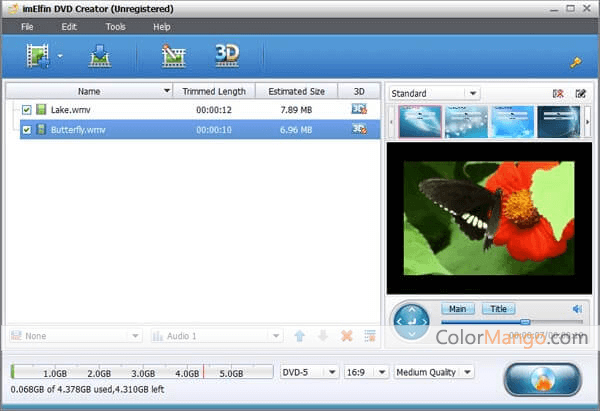Expand the Standard template dropdown
The height and width of the screenshot is (411, 600).
click(434, 94)
